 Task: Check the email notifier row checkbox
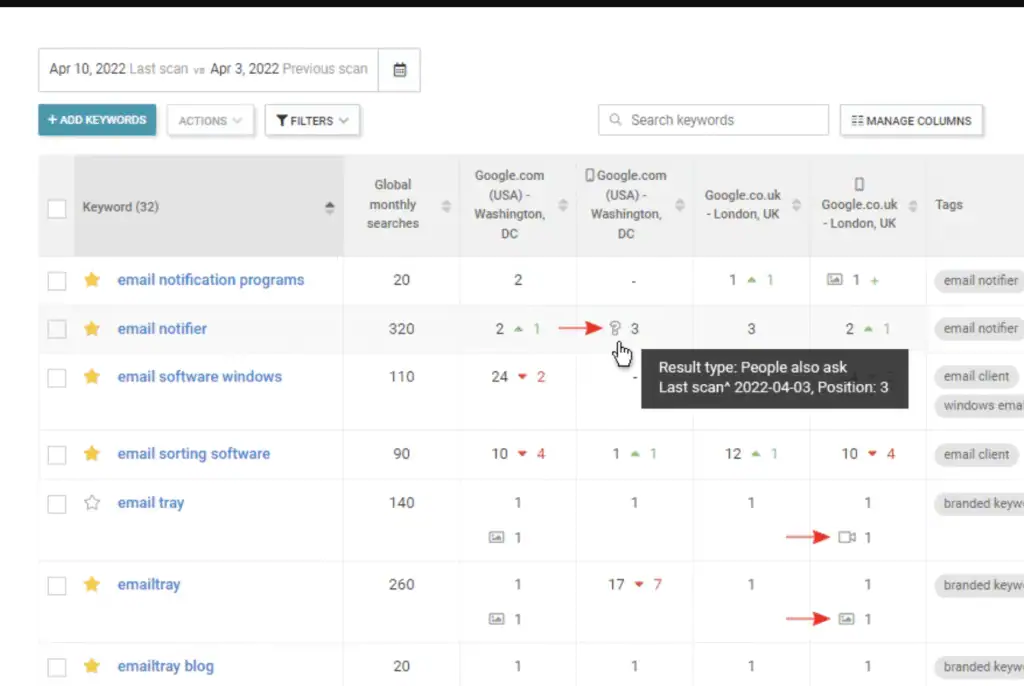click(x=57, y=329)
